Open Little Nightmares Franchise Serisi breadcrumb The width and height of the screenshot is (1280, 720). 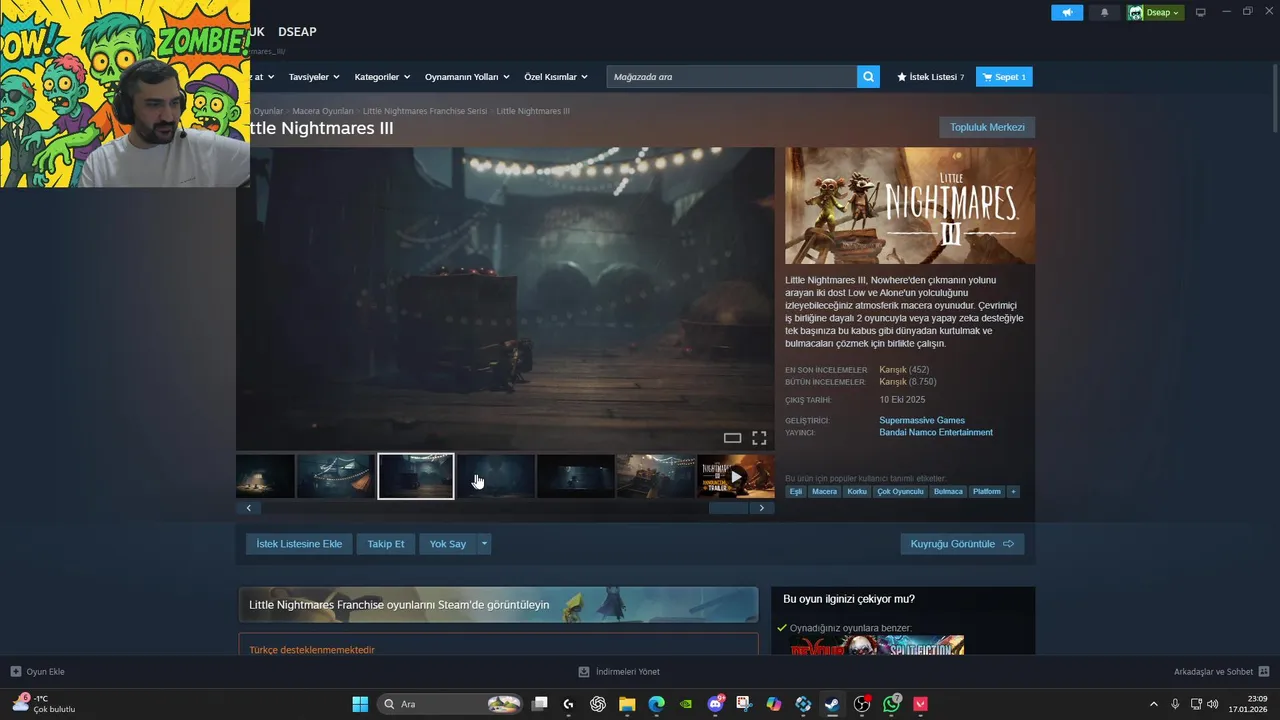pos(425,111)
